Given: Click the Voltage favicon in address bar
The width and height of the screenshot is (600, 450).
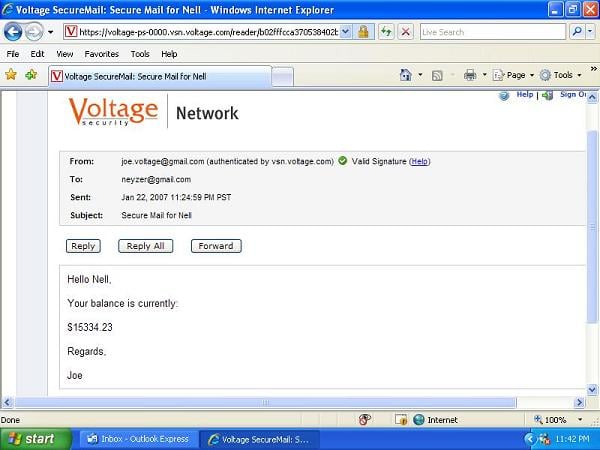Looking at the screenshot, I should tap(71, 31).
